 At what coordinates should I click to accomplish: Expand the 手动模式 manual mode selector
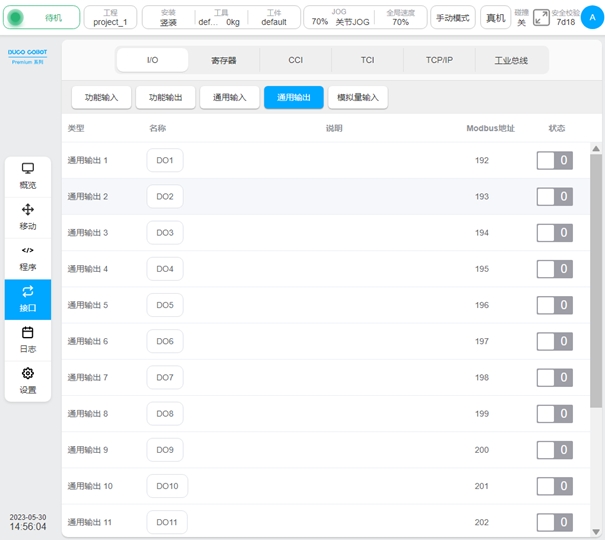point(453,18)
